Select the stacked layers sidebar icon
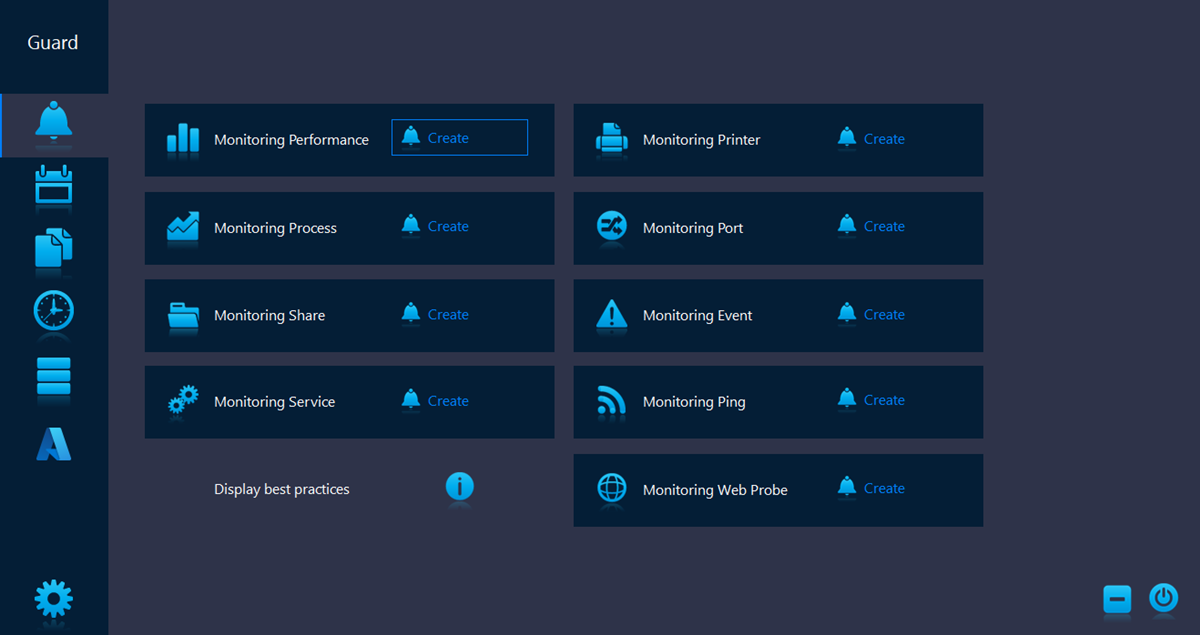The height and width of the screenshot is (635, 1200). point(53,377)
